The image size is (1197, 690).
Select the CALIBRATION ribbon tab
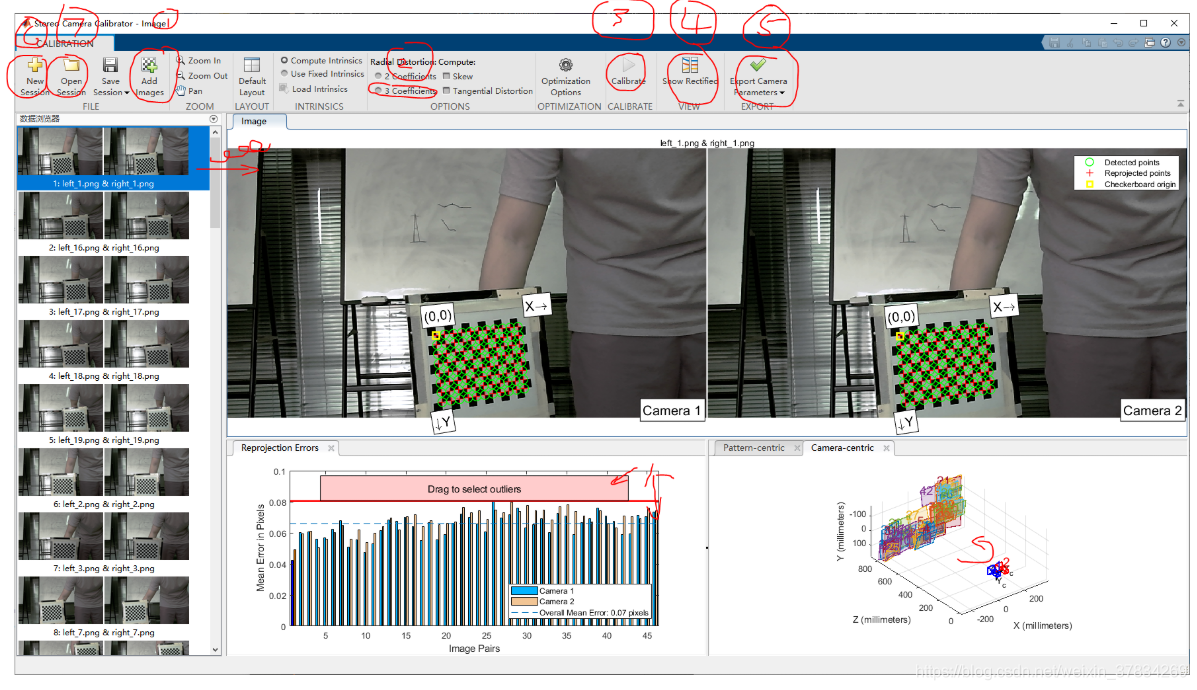pyautogui.click(x=66, y=43)
